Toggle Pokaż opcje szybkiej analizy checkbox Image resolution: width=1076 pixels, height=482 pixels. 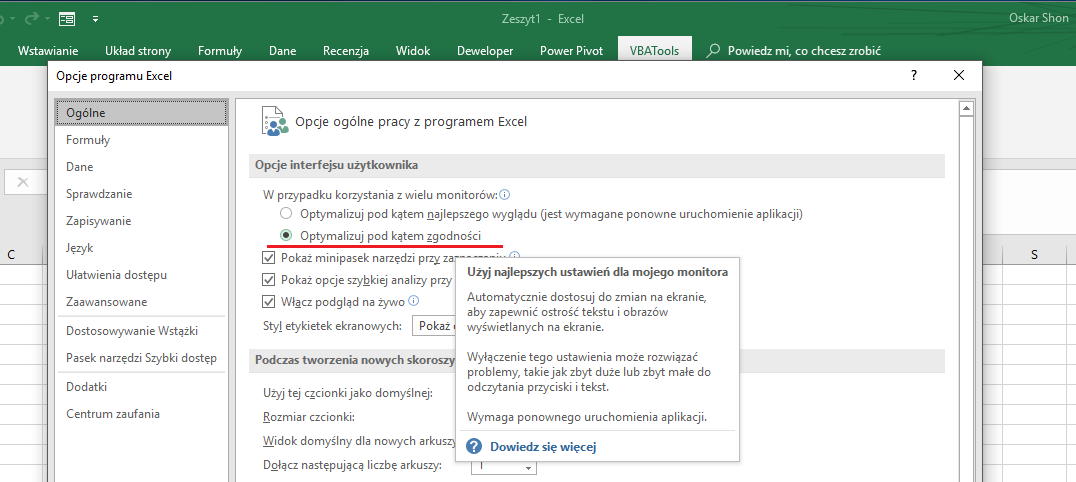click(x=269, y=279)
